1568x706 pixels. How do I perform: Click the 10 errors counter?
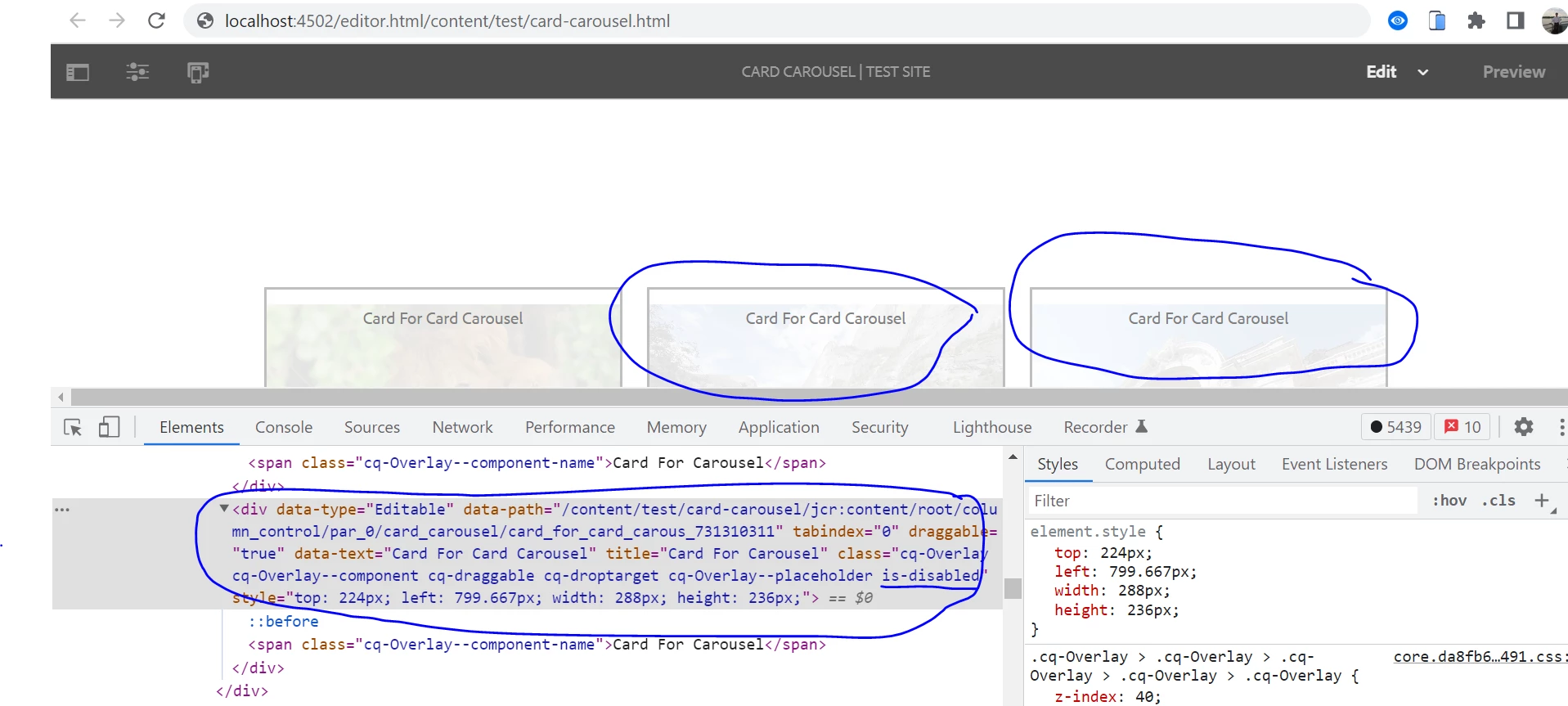tap(1462, 427)
